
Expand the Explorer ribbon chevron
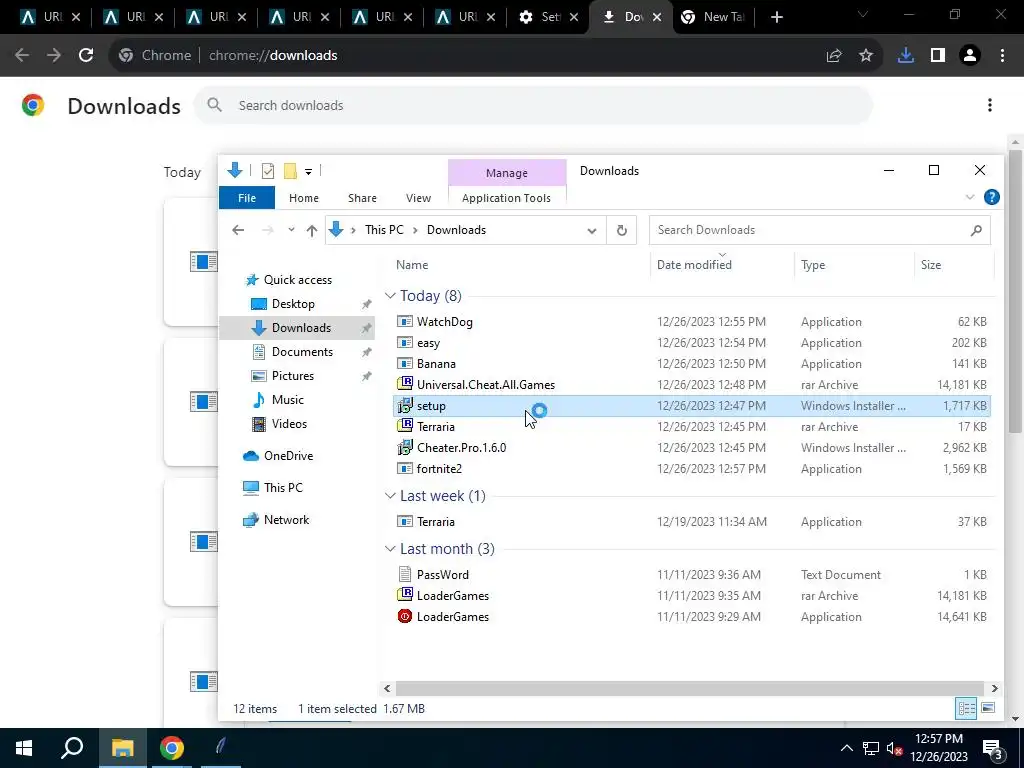tap(970, 197)
